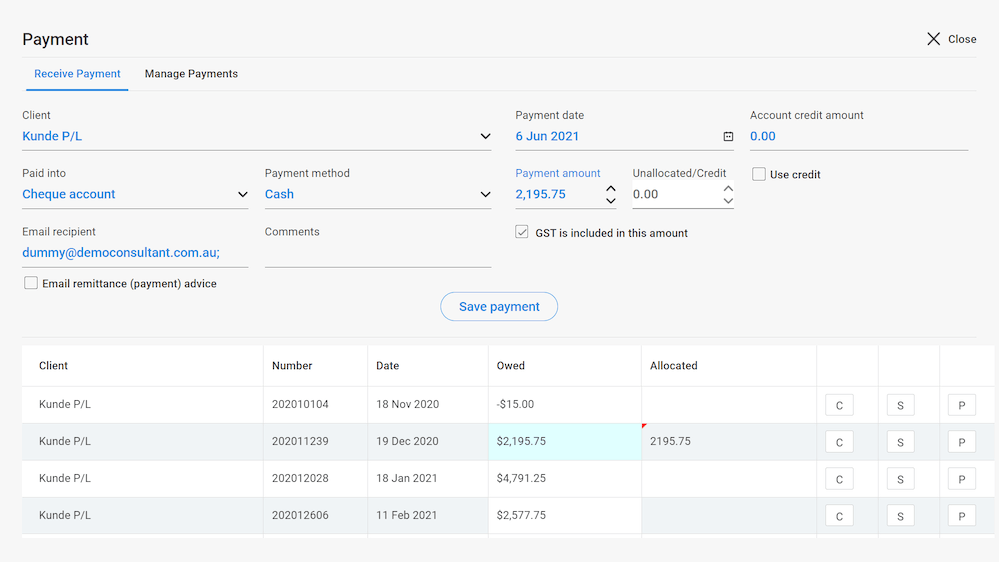
Task: Click Kunde P/L in the 18 Nov 2020 row
Action: pos(64,404)
